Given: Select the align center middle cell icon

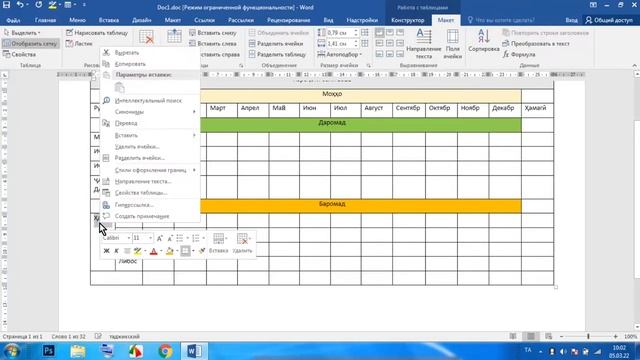Looking at the screenshot, I should 390,43.
